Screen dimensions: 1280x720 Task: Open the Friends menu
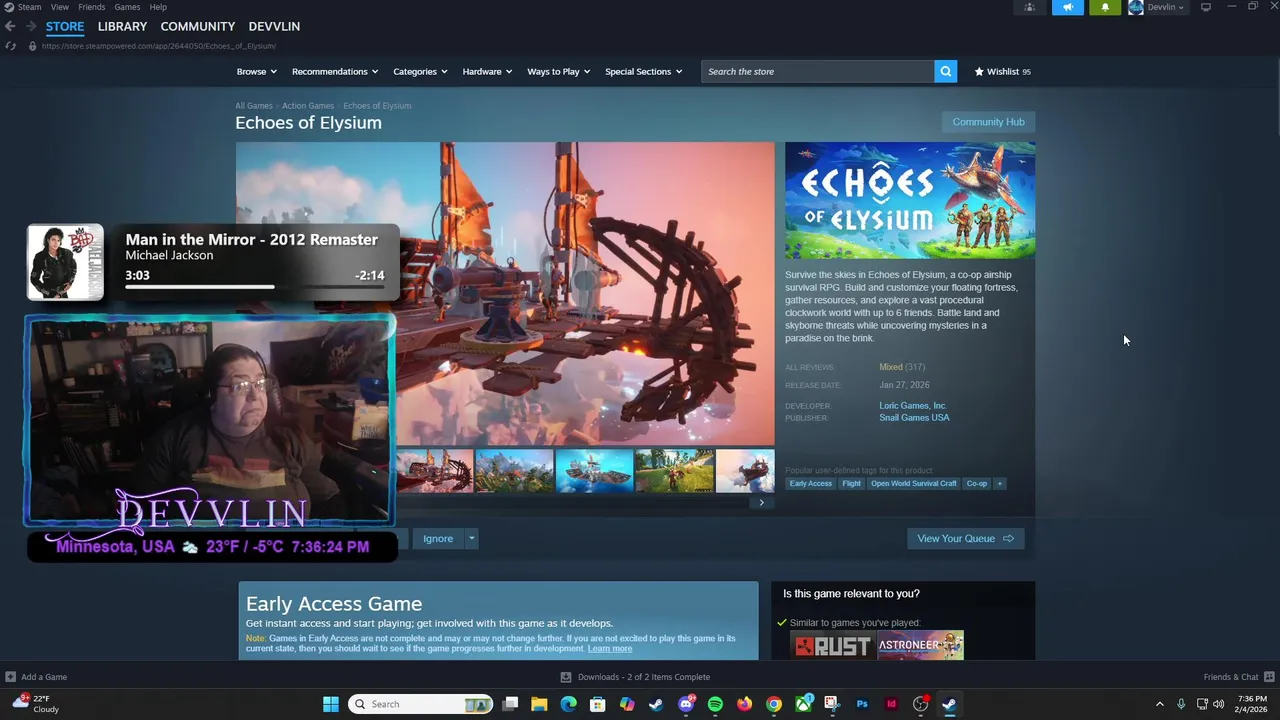(92, 7)
